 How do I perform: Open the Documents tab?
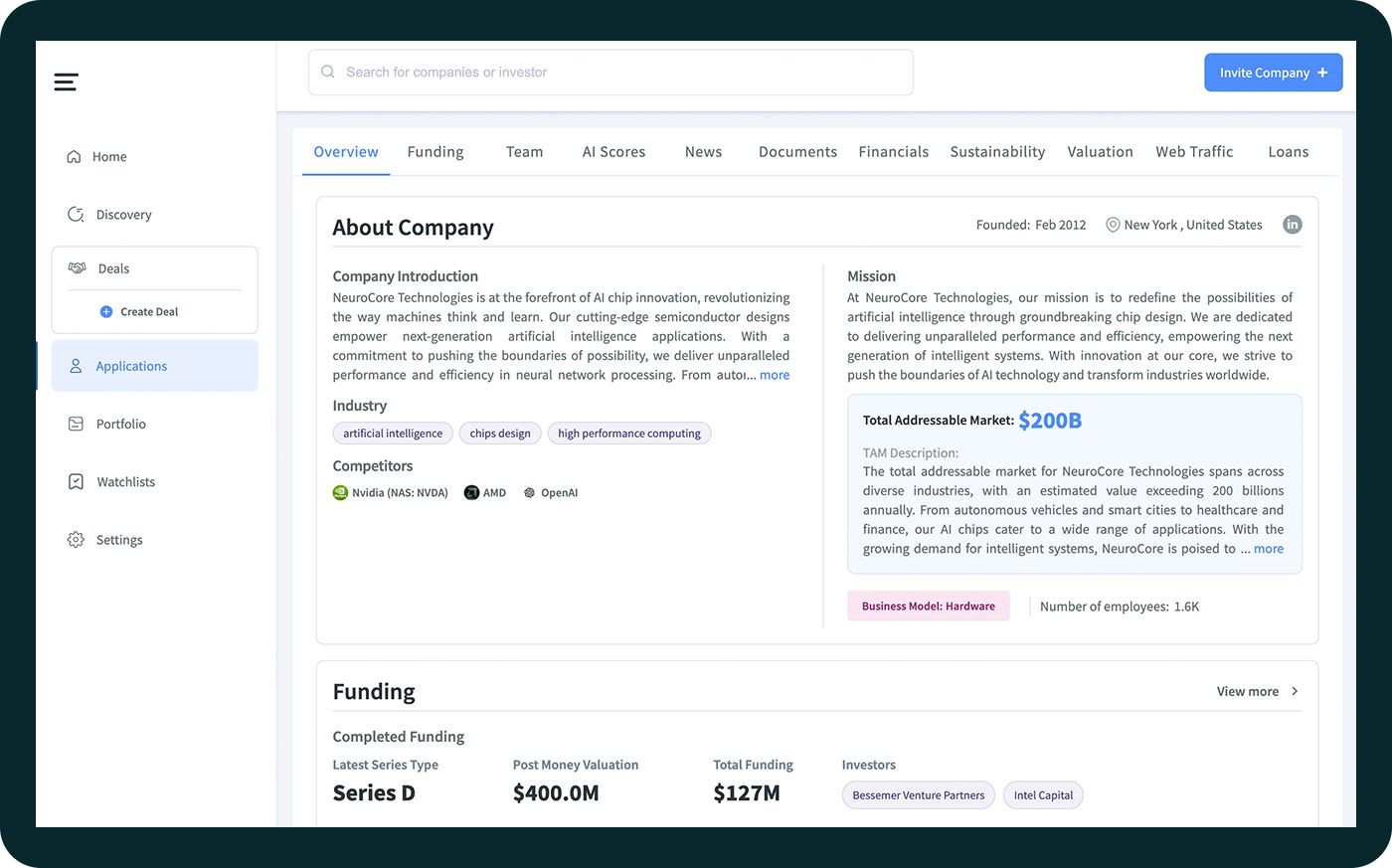click(797, 151)
